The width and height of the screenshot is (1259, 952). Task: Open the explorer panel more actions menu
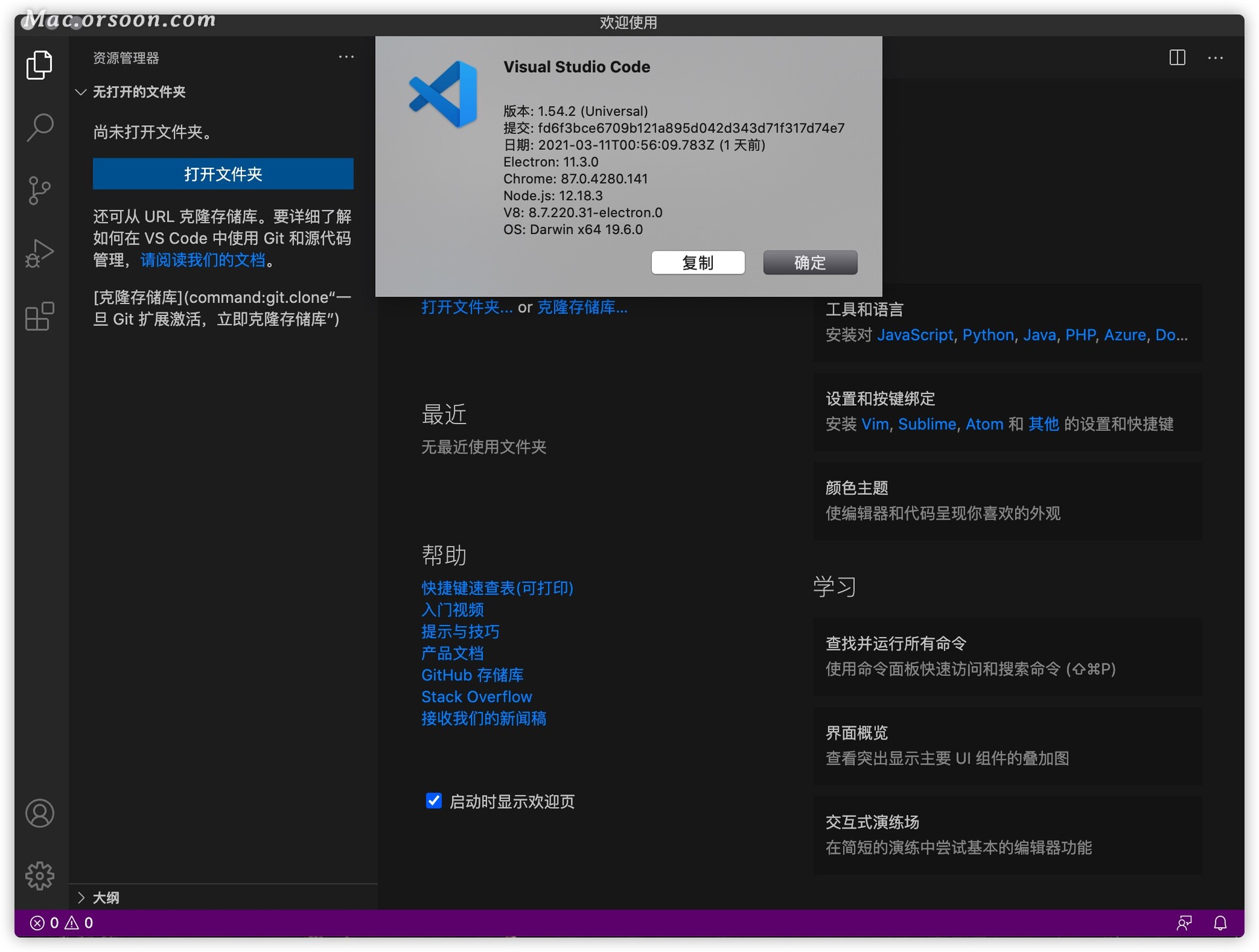pos(346,58)
